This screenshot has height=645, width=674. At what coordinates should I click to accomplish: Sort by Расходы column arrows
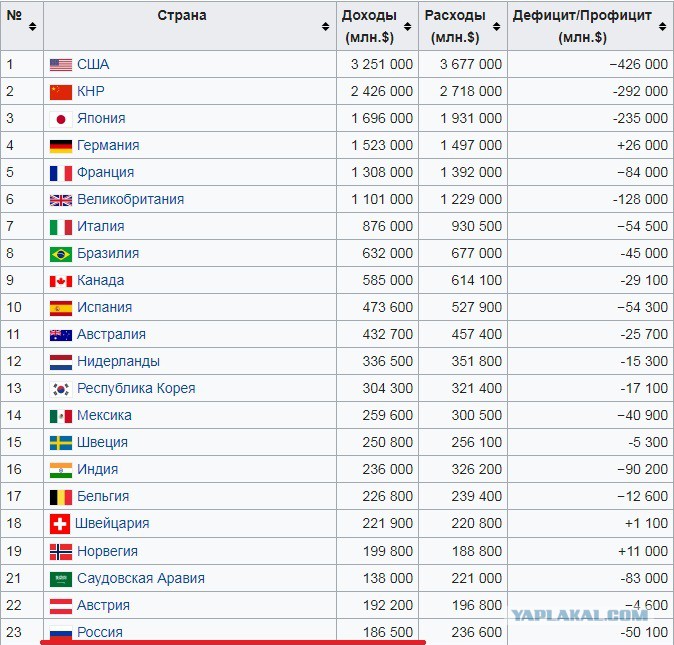point(498,27)
